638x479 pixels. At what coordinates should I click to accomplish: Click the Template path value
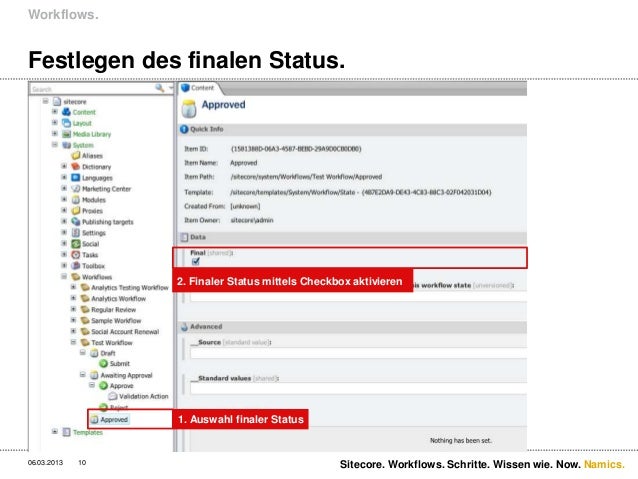tap(361, 192)
